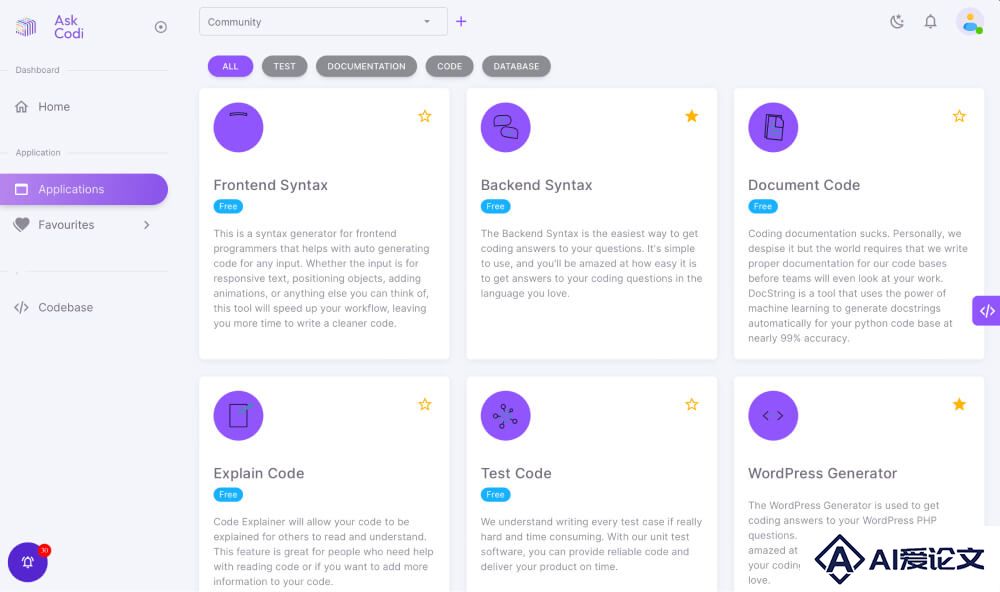Click the AskCodi logo
1000x592 pixels.
coord(49,27)
